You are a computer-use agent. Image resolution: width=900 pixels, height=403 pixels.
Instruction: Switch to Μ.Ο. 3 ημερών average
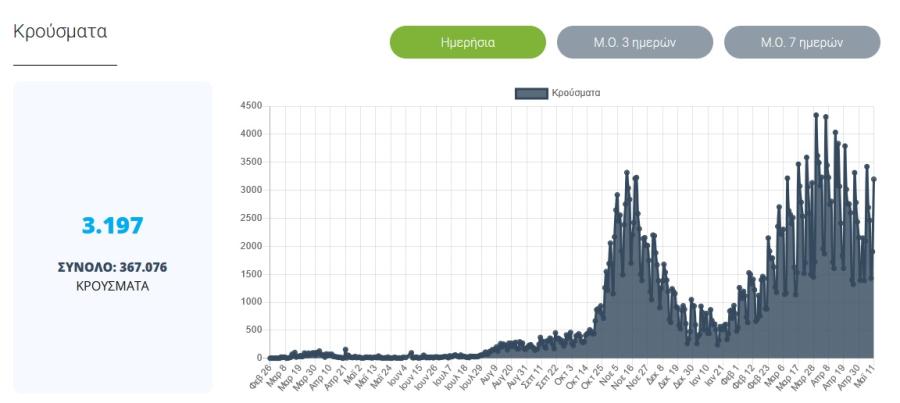coord(635,42)
